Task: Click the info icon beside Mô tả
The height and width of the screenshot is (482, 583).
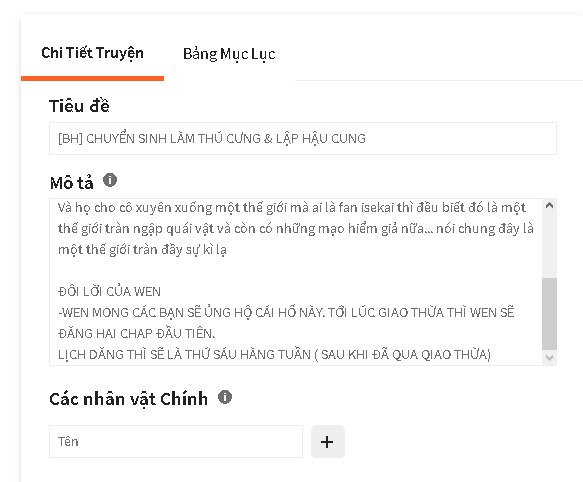Action: coord(110,180)
